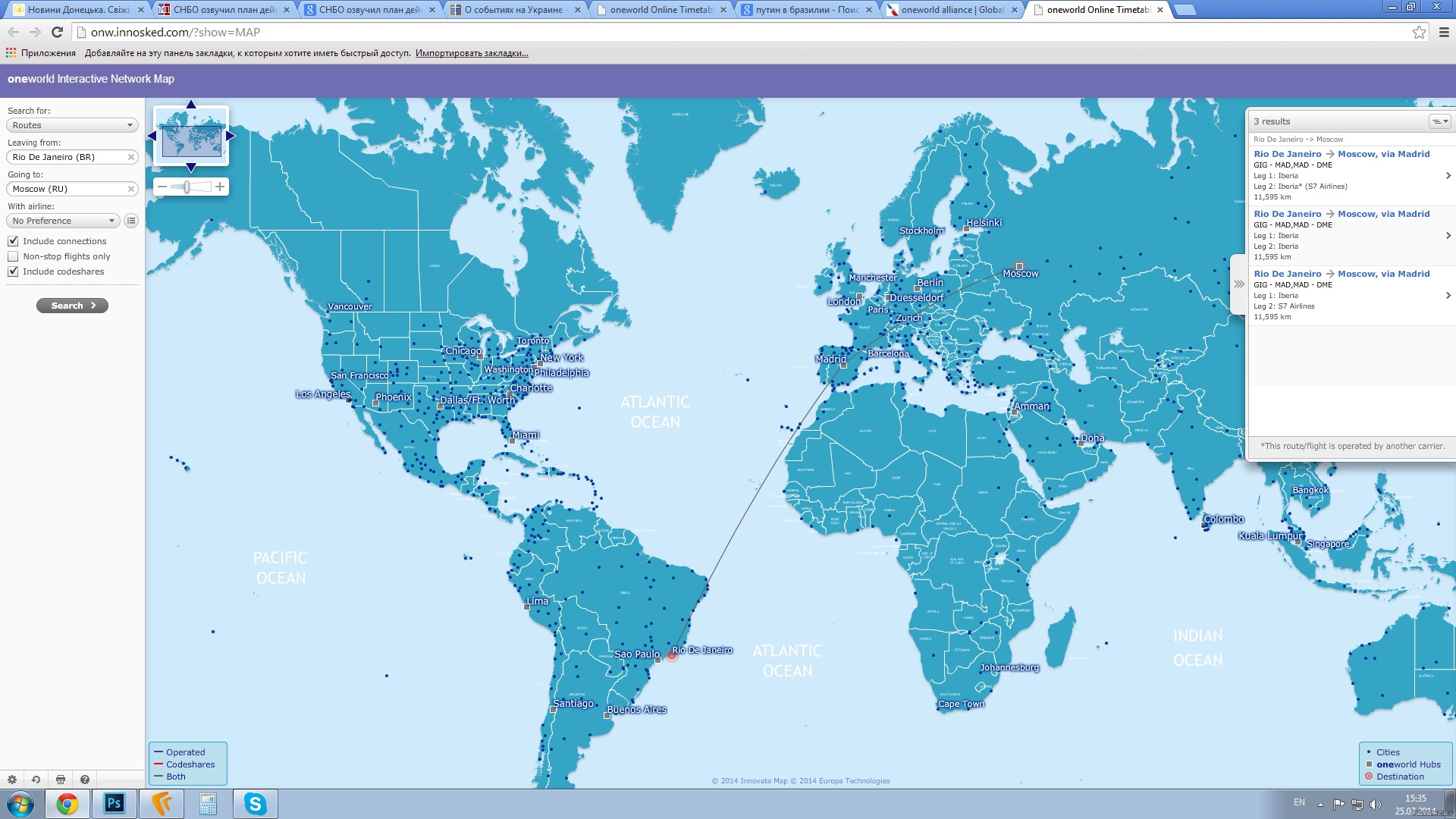The height and width of the screenshot is (819, 1456).
Task: Open the airline list icon button
Action: (131, 221)
